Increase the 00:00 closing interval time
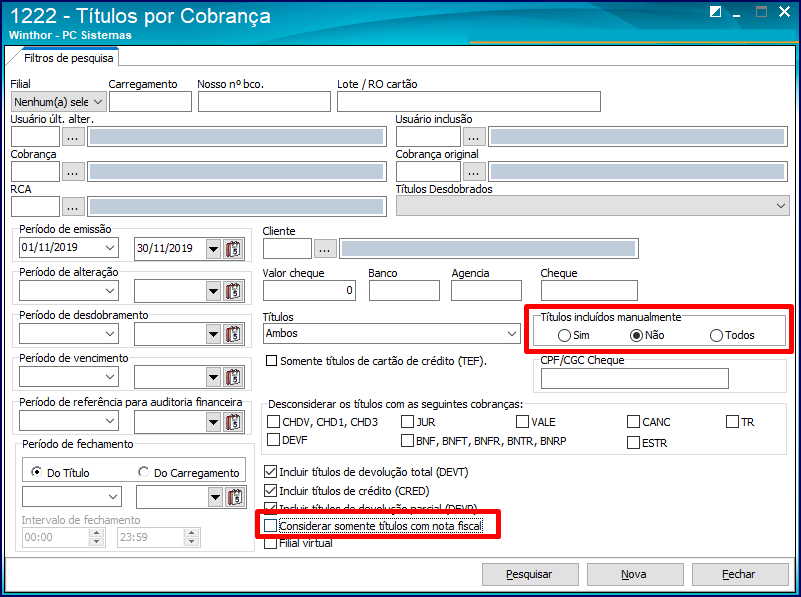 pos(96,532)
